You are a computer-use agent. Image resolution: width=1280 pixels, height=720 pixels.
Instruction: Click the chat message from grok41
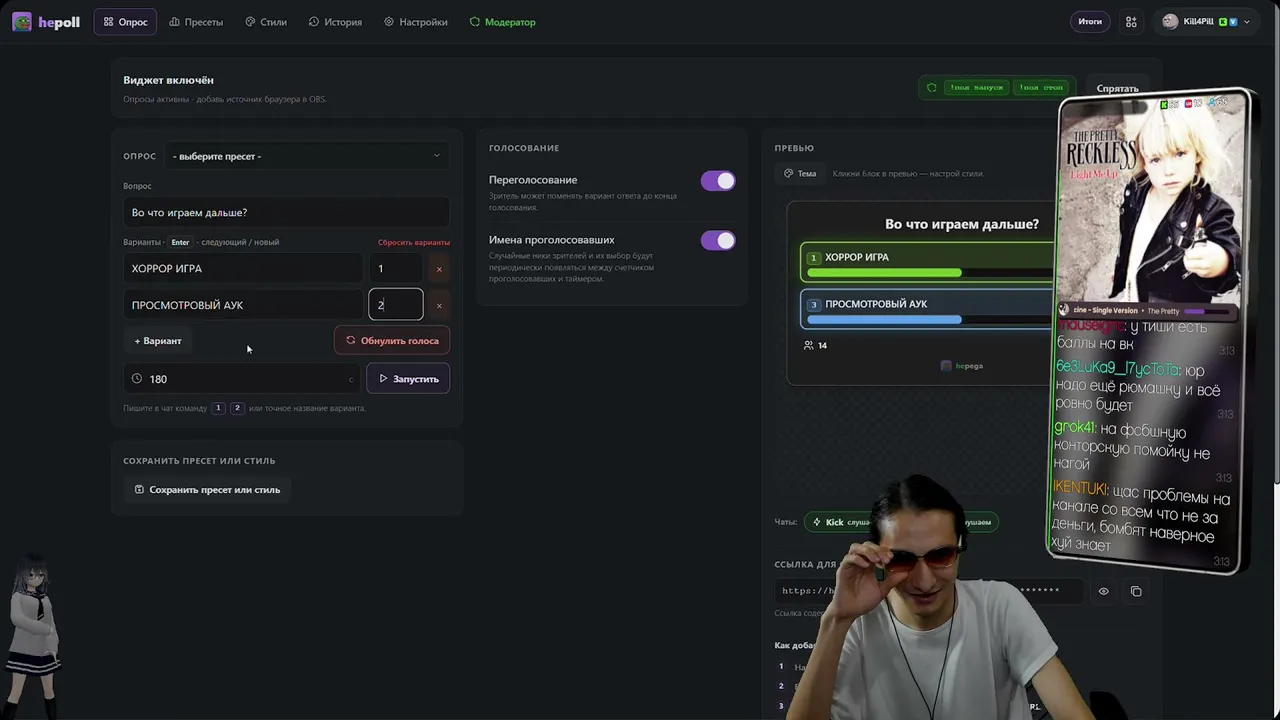pos(1134,444)
